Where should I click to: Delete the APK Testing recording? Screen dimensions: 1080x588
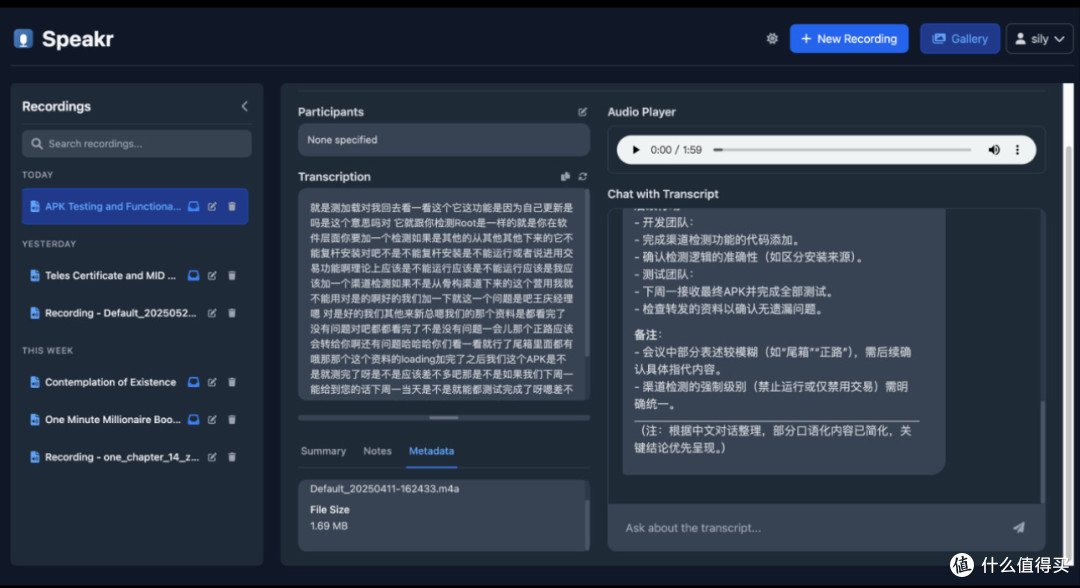pos(232,207)
